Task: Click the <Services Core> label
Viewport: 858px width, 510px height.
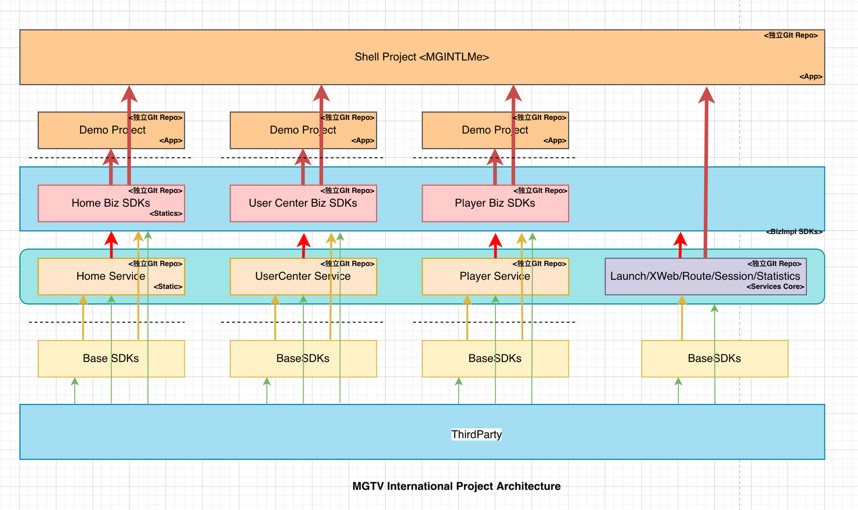Action: coord(775,287)
